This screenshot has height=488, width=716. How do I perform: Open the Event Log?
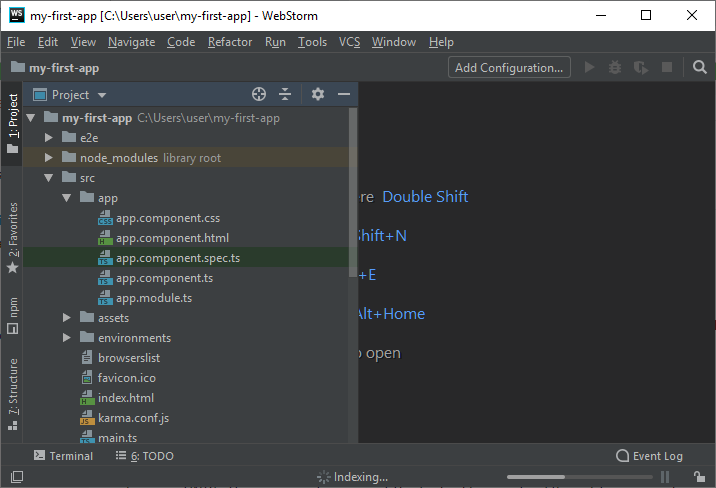click(649, 456)
